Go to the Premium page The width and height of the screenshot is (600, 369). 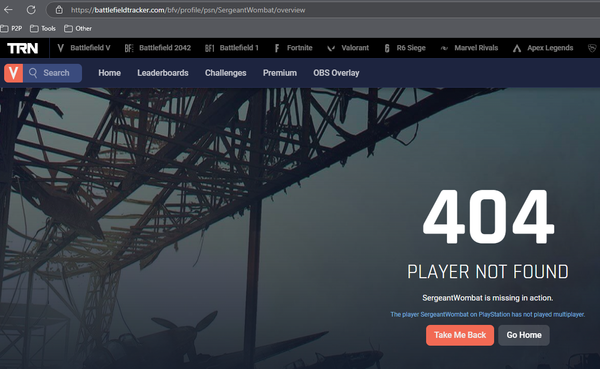tap(280, 73)
